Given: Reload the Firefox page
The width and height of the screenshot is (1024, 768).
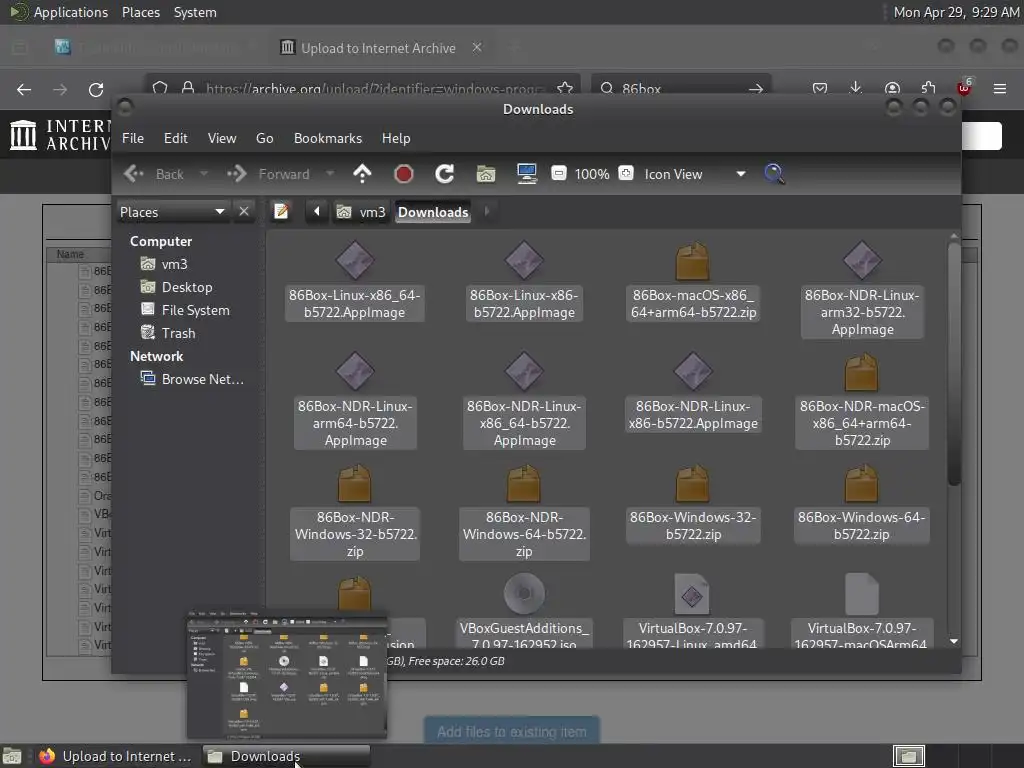Looking at the screenshot, I should pos(96,89).
